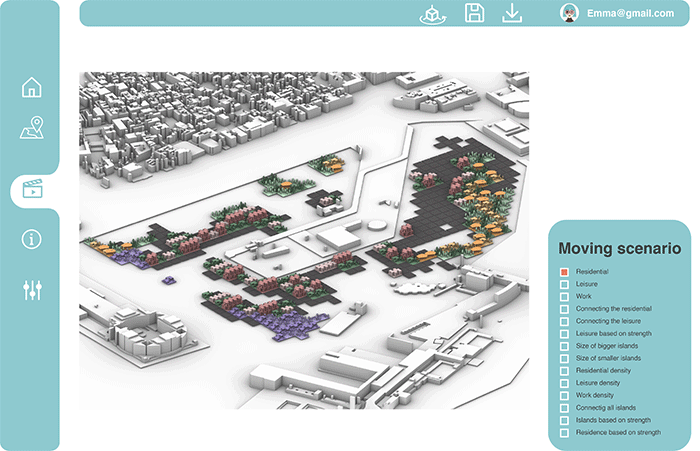Click the download arrow icon
The height and width of the screenshot is (451, 700).
coord(512,13)
